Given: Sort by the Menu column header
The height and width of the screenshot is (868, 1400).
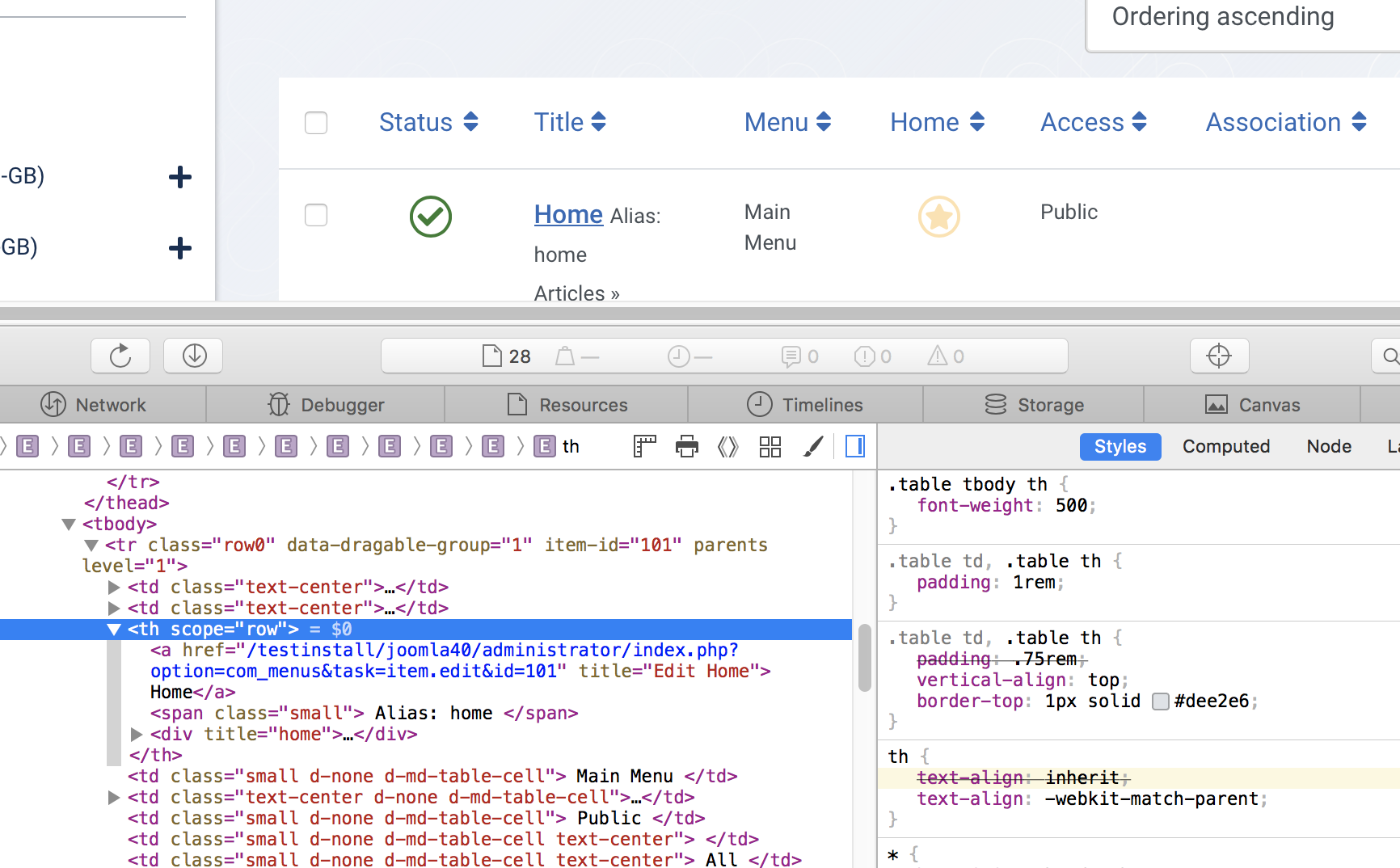Looking at the screenshot, I should click(x=787, y=122).
